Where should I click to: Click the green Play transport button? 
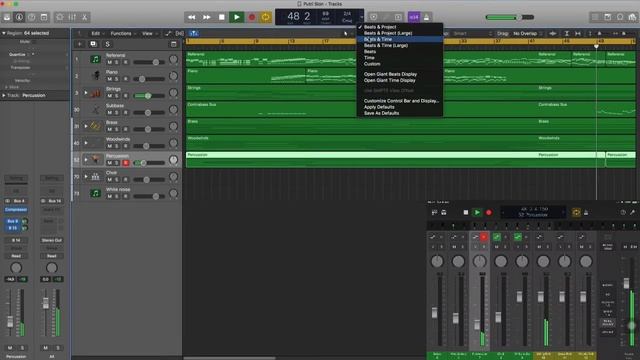point(236,17)
